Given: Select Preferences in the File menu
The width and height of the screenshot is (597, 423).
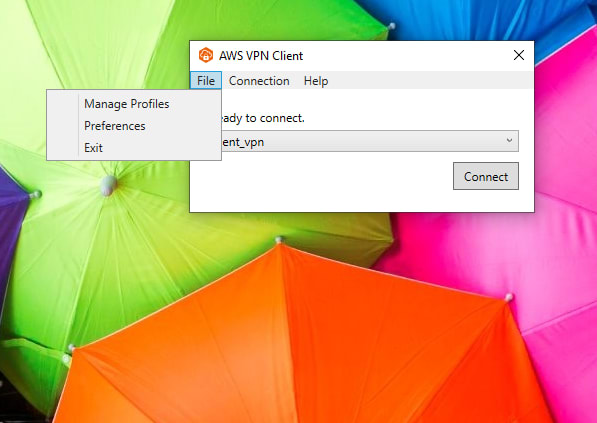Looking at the screenshot, I should [x=134, y=126].
